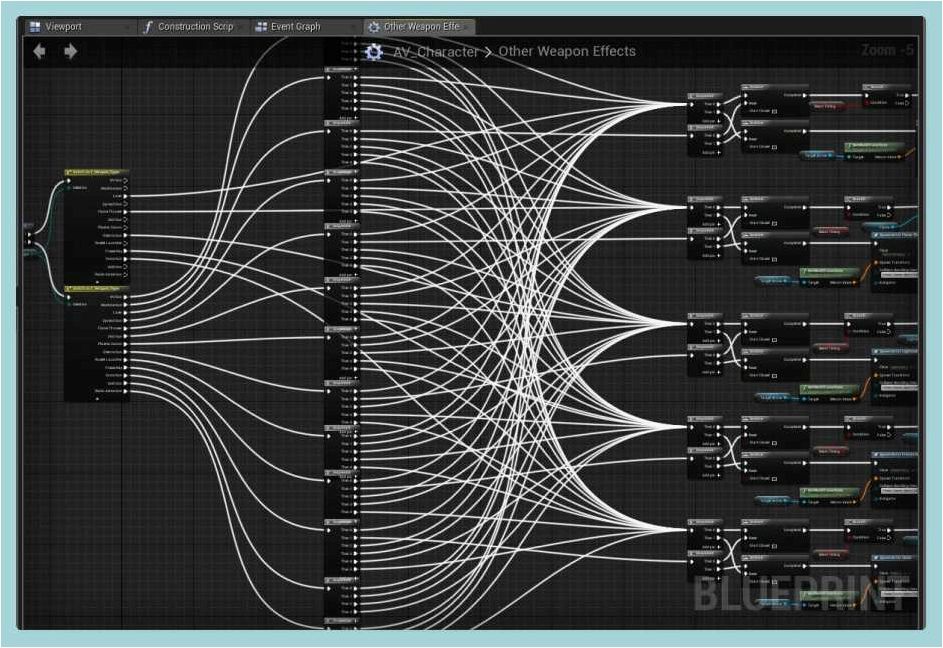Switch to the Event Graph tab
Viewport: 943px width, 648px height.
click(x=305, y=26)
